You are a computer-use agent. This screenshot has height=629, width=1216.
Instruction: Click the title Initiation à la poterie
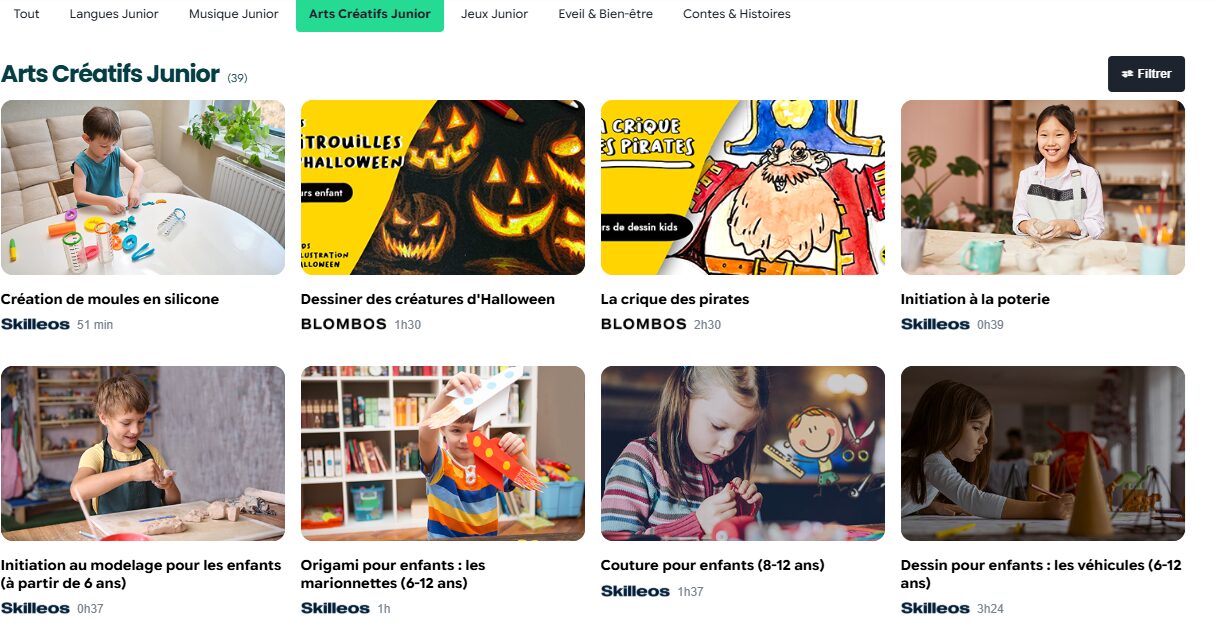(x=975, y=299)
